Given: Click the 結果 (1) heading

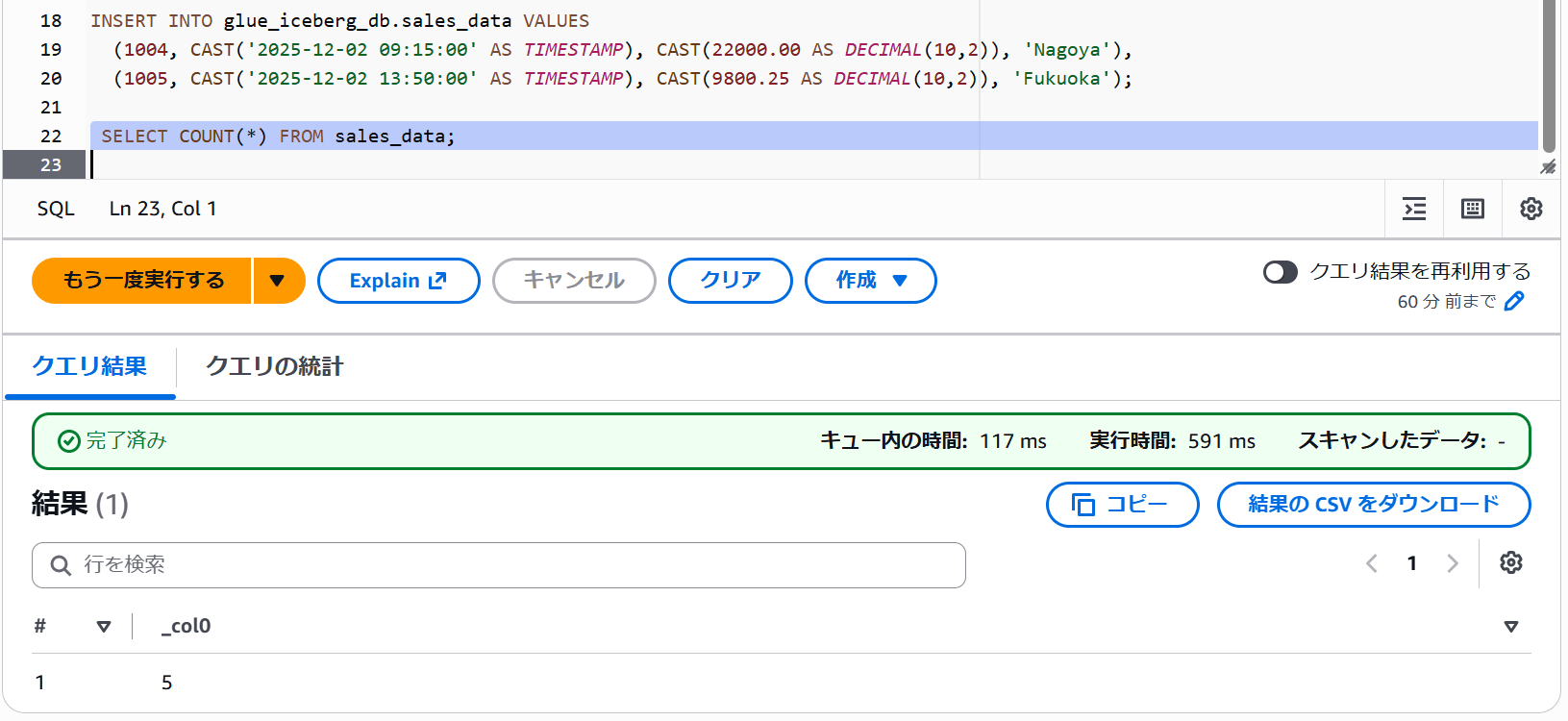Looking at the screenshot, I should click(80, 504).
